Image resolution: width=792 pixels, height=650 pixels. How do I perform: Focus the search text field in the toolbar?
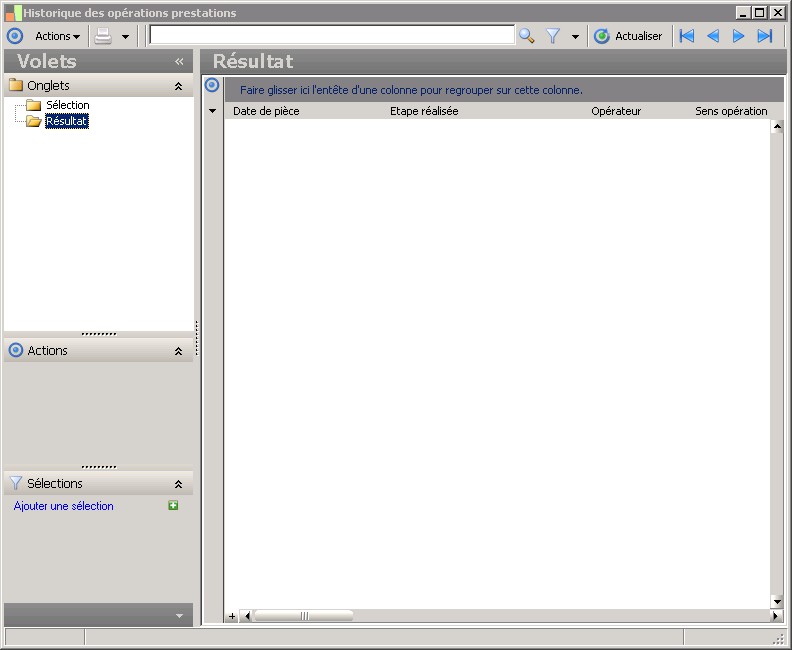(x=332, y=35)
